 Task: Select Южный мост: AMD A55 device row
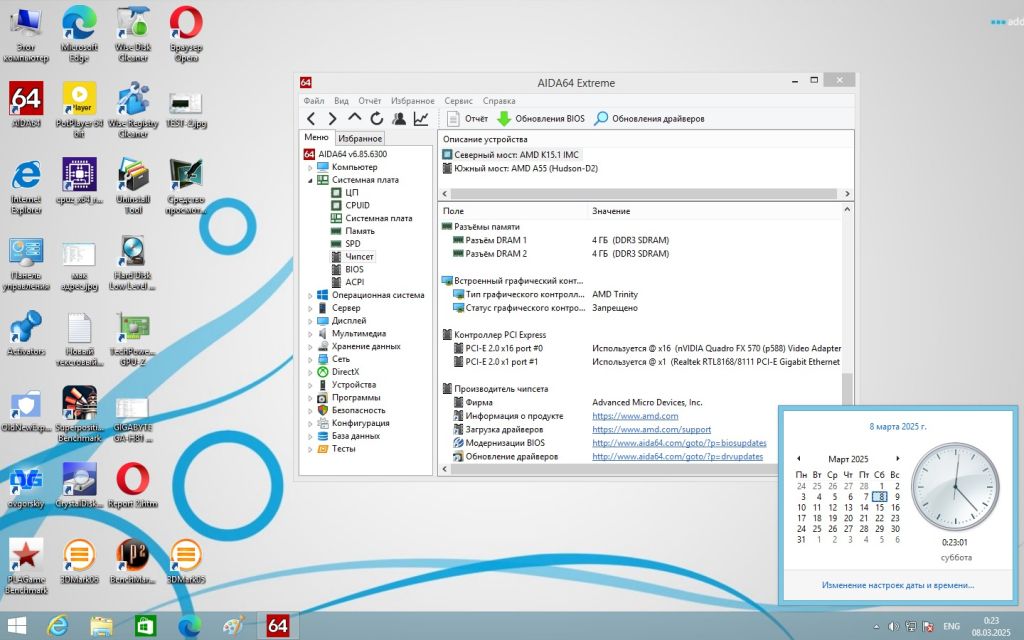tap(520, 168)
